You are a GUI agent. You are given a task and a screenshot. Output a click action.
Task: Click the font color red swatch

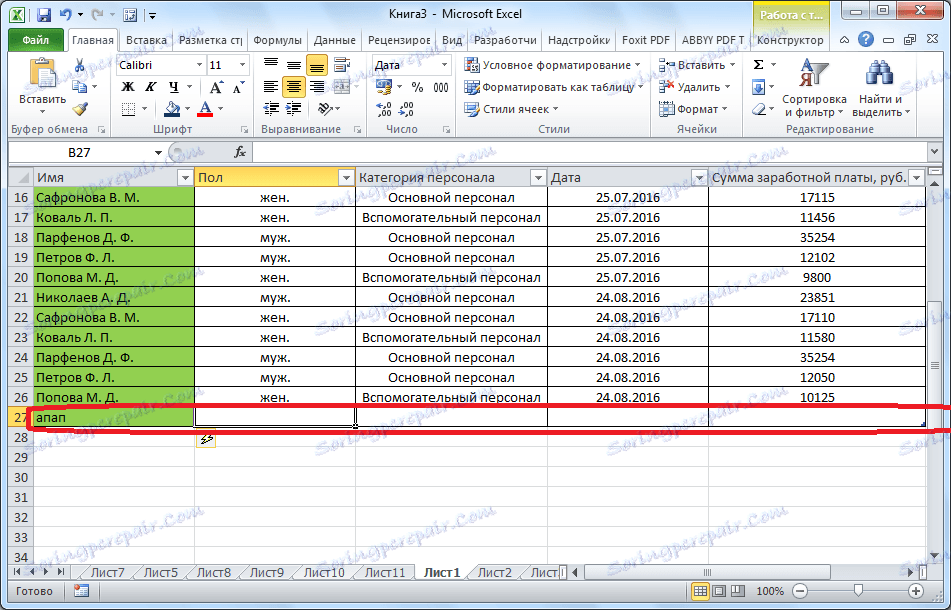click(206, 109)
